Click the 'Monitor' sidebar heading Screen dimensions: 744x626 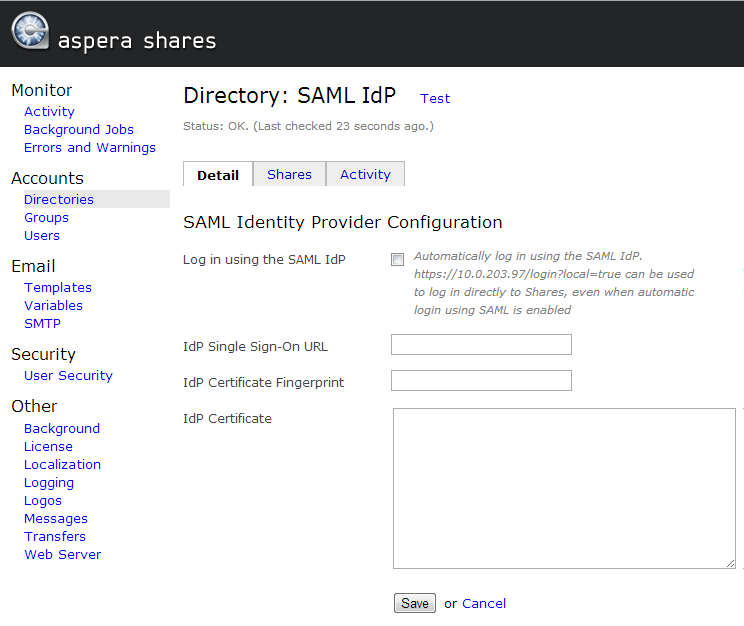42,90
